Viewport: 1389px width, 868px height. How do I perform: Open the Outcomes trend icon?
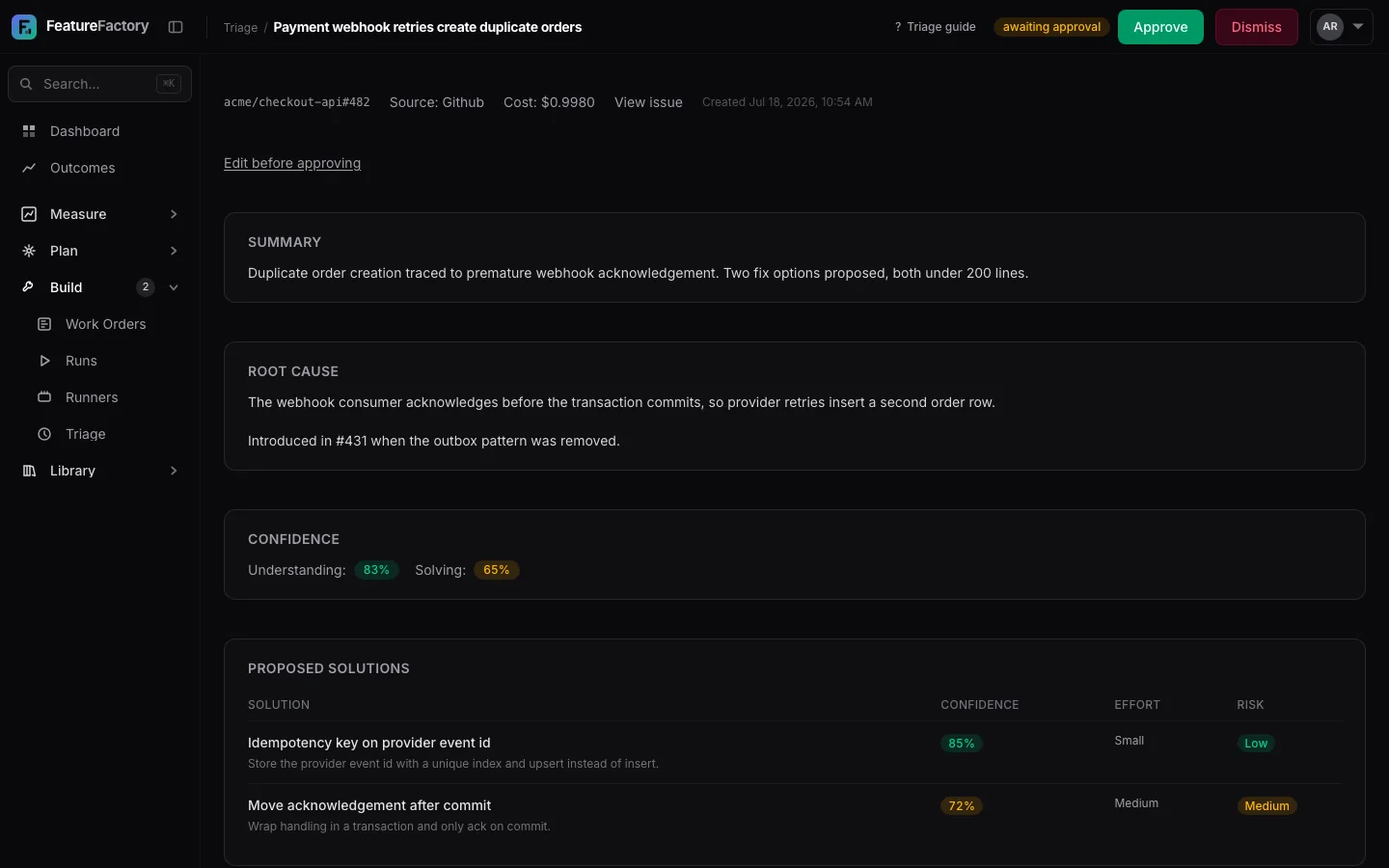(29, 168)
